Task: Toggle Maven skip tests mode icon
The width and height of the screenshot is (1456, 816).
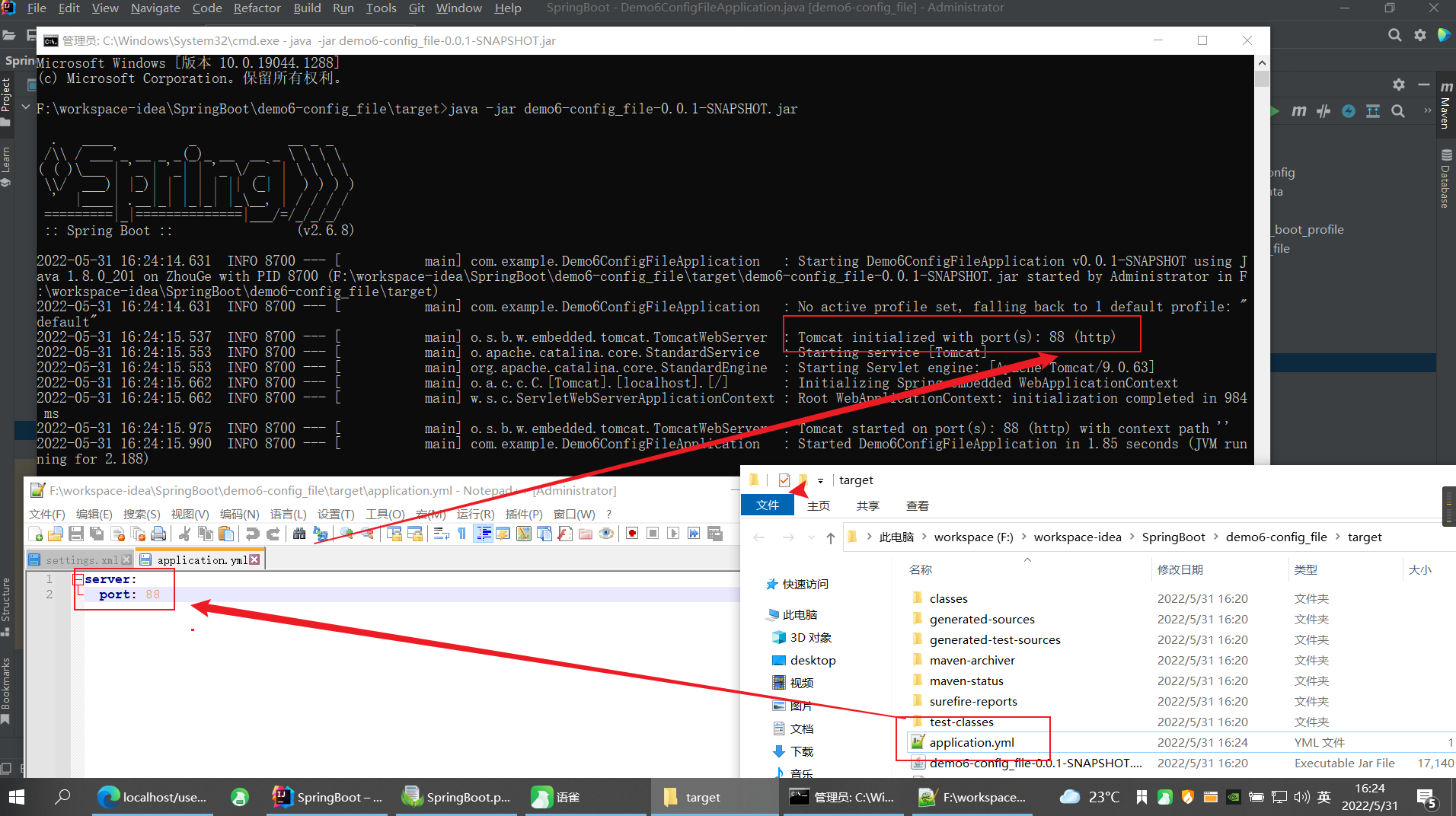Action: click(1349, 111)
